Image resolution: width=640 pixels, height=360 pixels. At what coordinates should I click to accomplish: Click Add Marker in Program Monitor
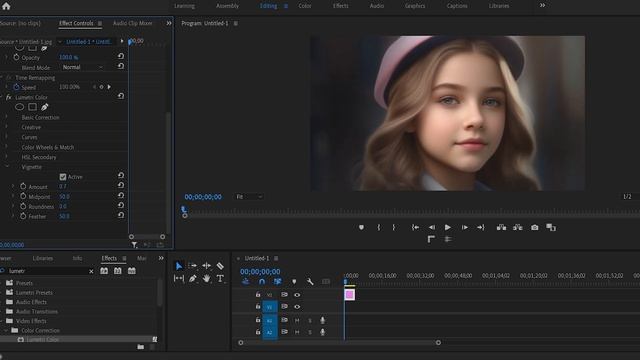coord(361,227)
